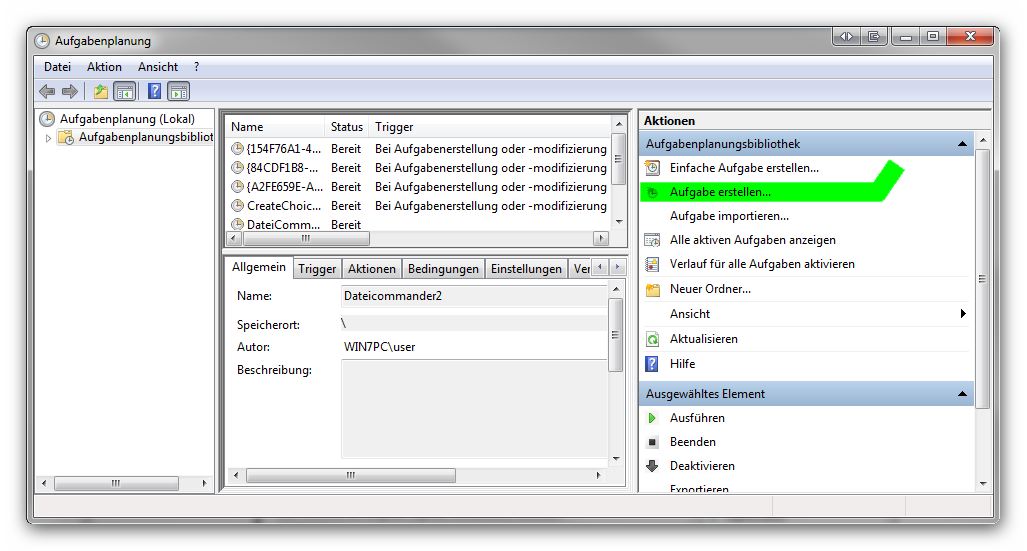
Task: Click the Neuer Ordner folder icon
Action: [x=652, y=289]
